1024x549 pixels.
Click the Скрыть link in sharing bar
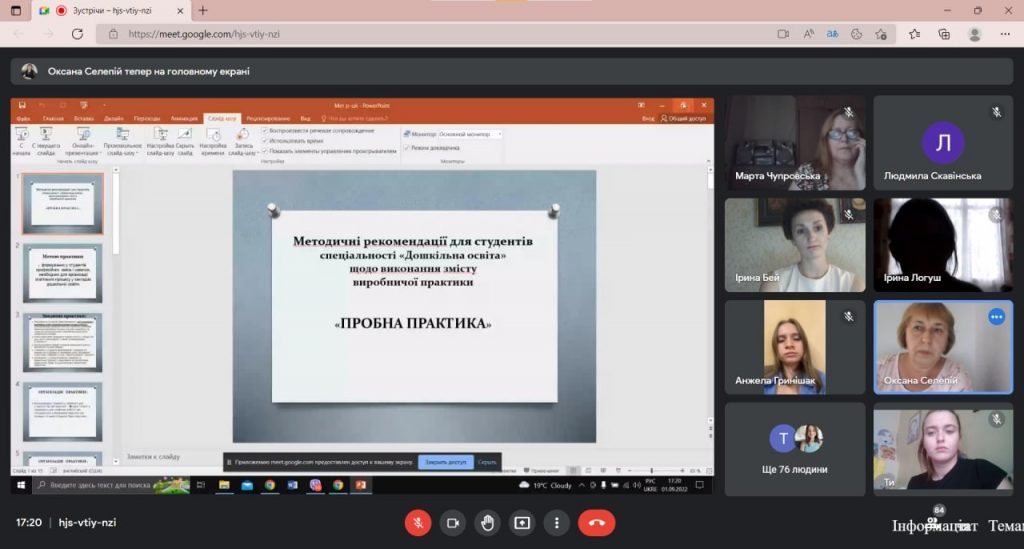click(487, 462)
